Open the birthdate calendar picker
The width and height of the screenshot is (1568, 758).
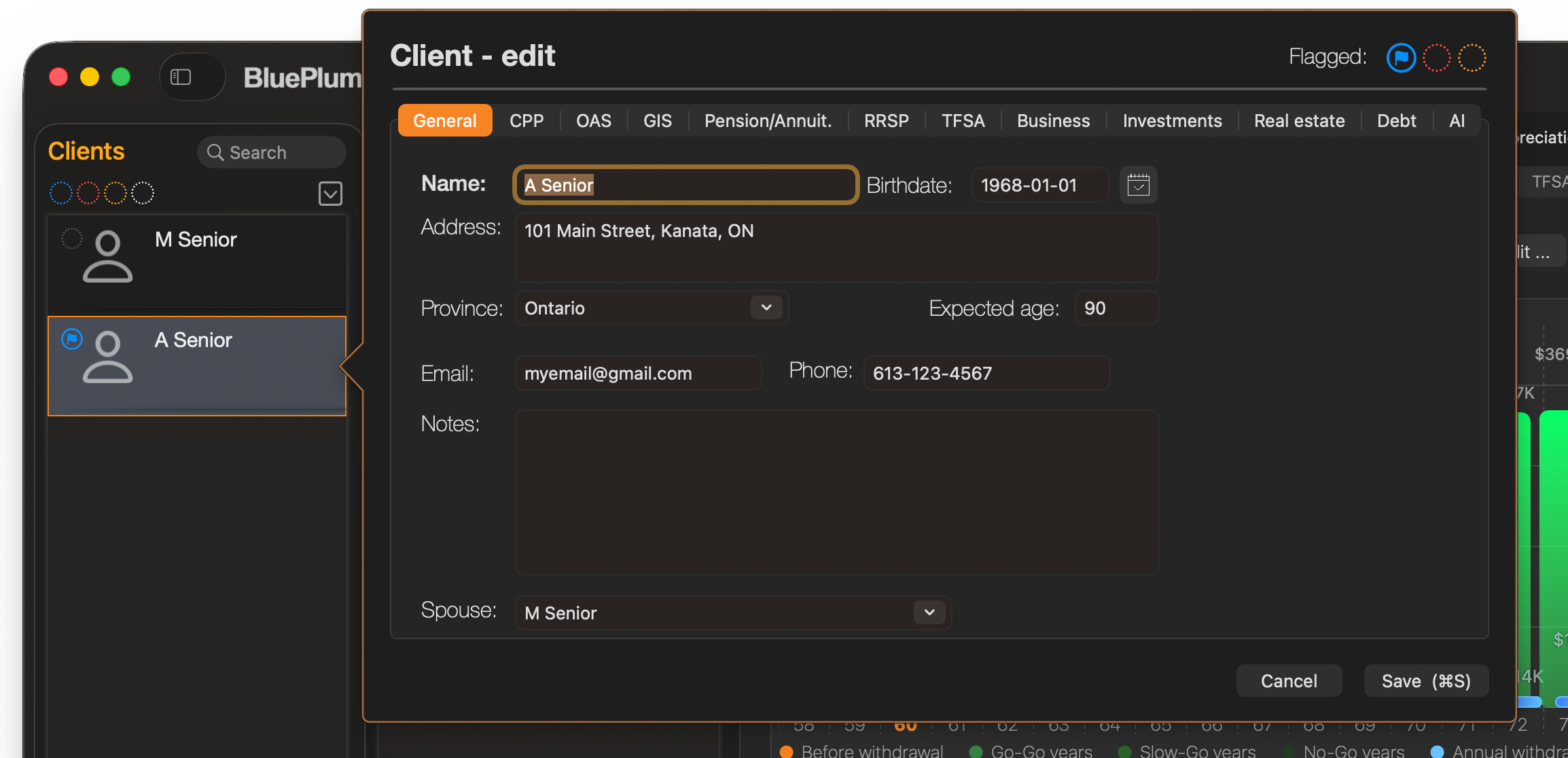[1138, 185]
